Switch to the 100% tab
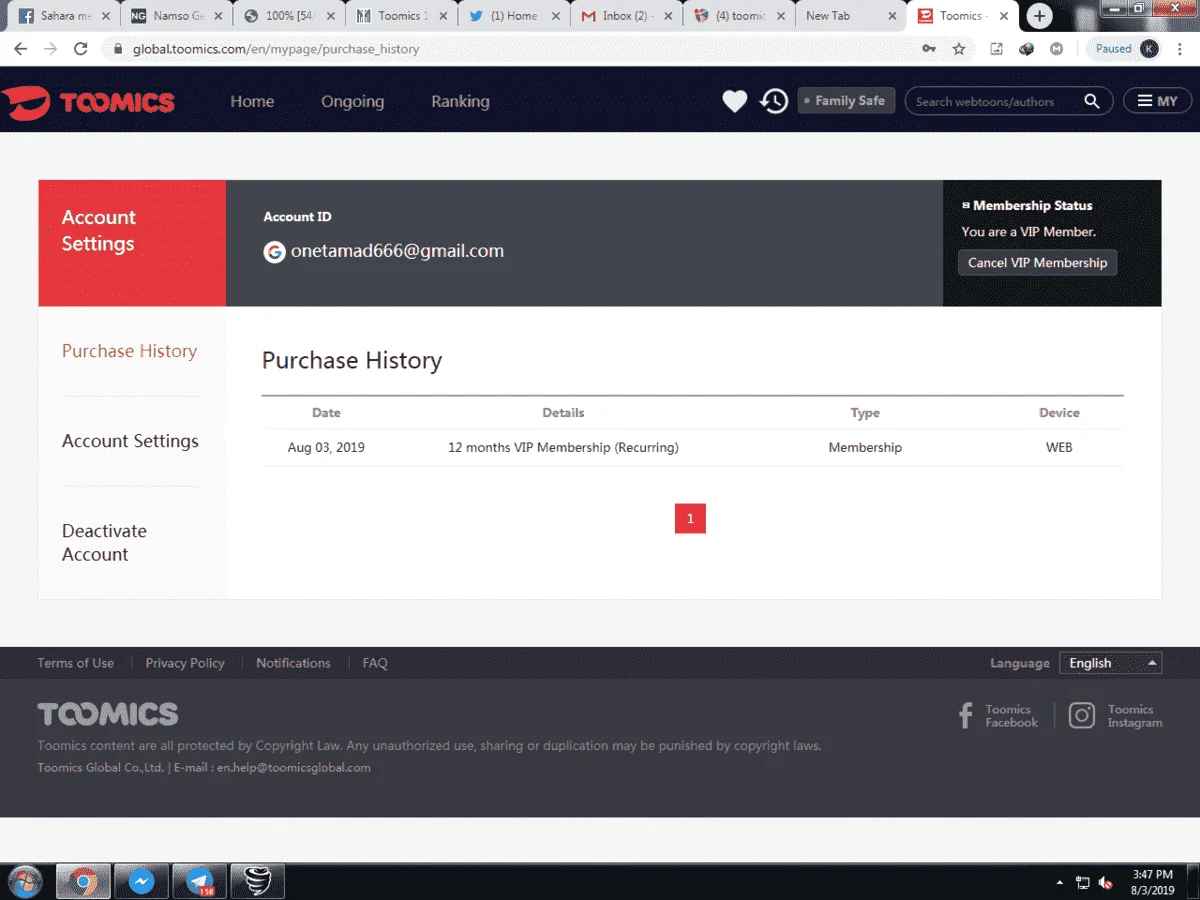The height and width of the screenshot is (900, 1200). click(289, 15)
